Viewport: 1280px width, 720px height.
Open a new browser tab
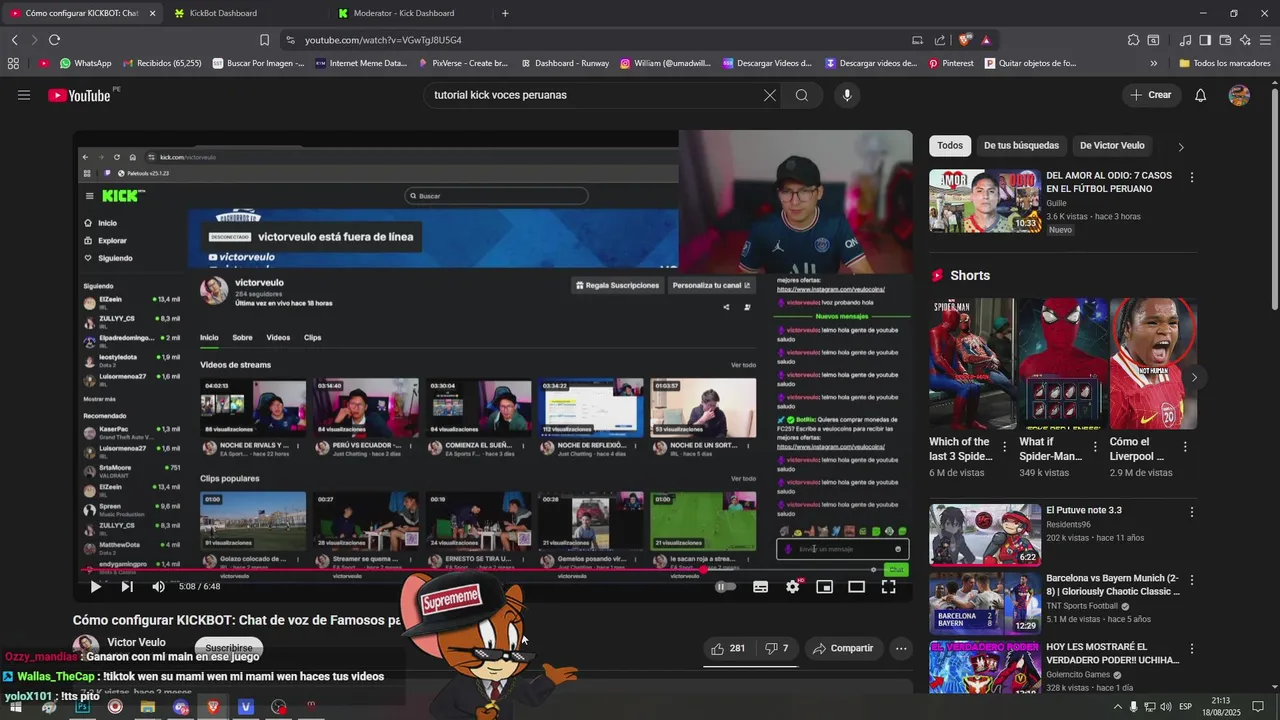click(505, 13)
